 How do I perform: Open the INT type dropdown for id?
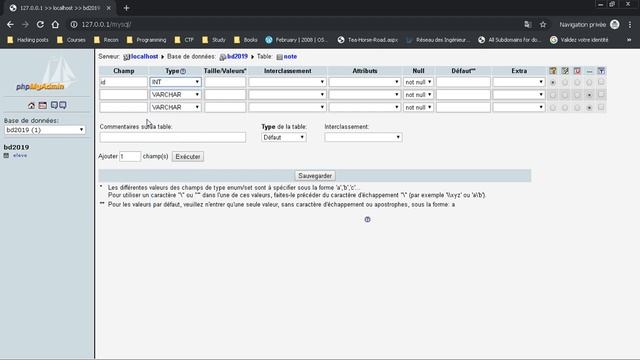176,82
